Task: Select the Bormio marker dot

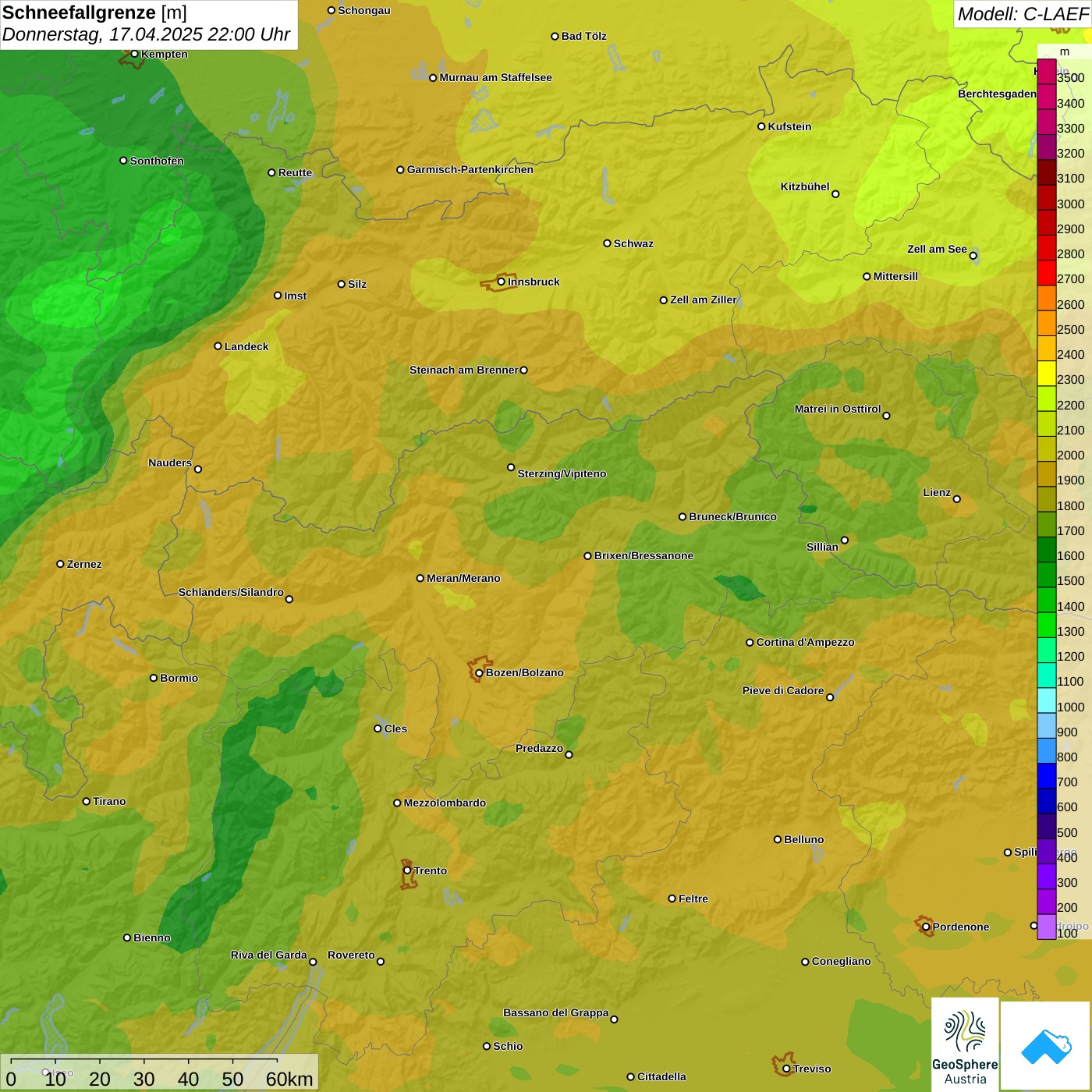Action: (154, 678)
